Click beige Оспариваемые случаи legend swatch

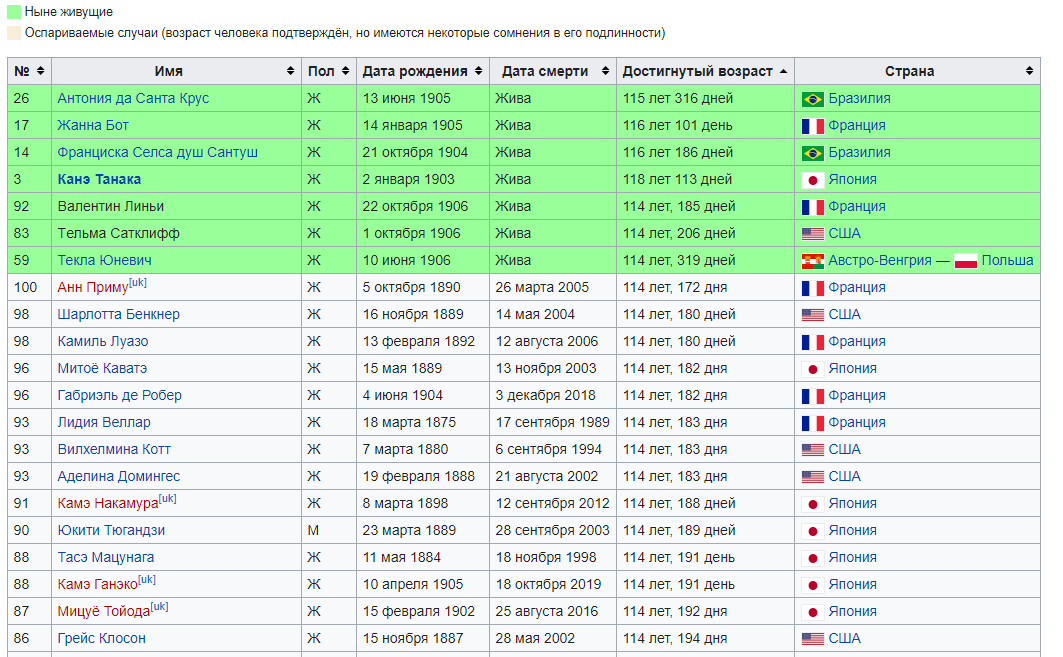click(14, 33)
